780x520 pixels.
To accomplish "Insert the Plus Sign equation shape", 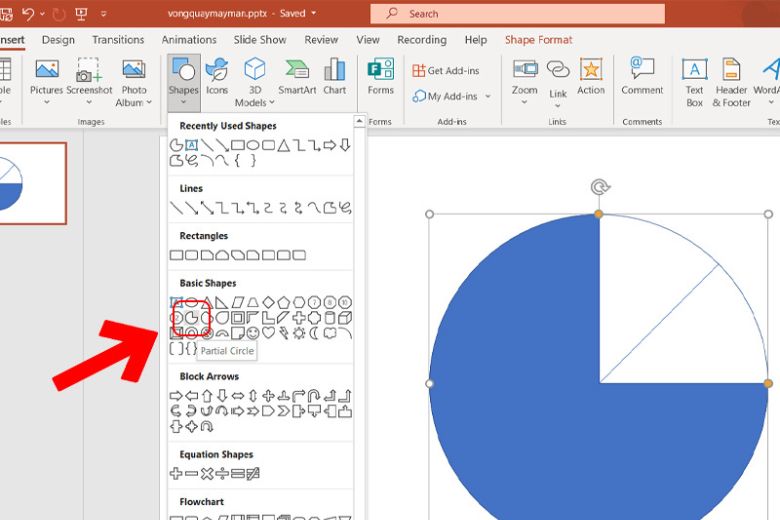I will (176, 474).
